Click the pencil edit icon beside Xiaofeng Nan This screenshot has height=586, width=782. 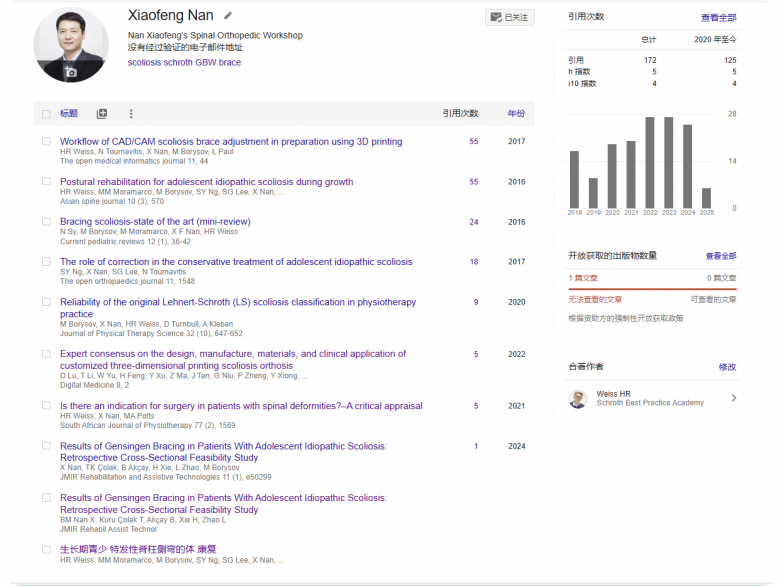click(x=228, y=16)
